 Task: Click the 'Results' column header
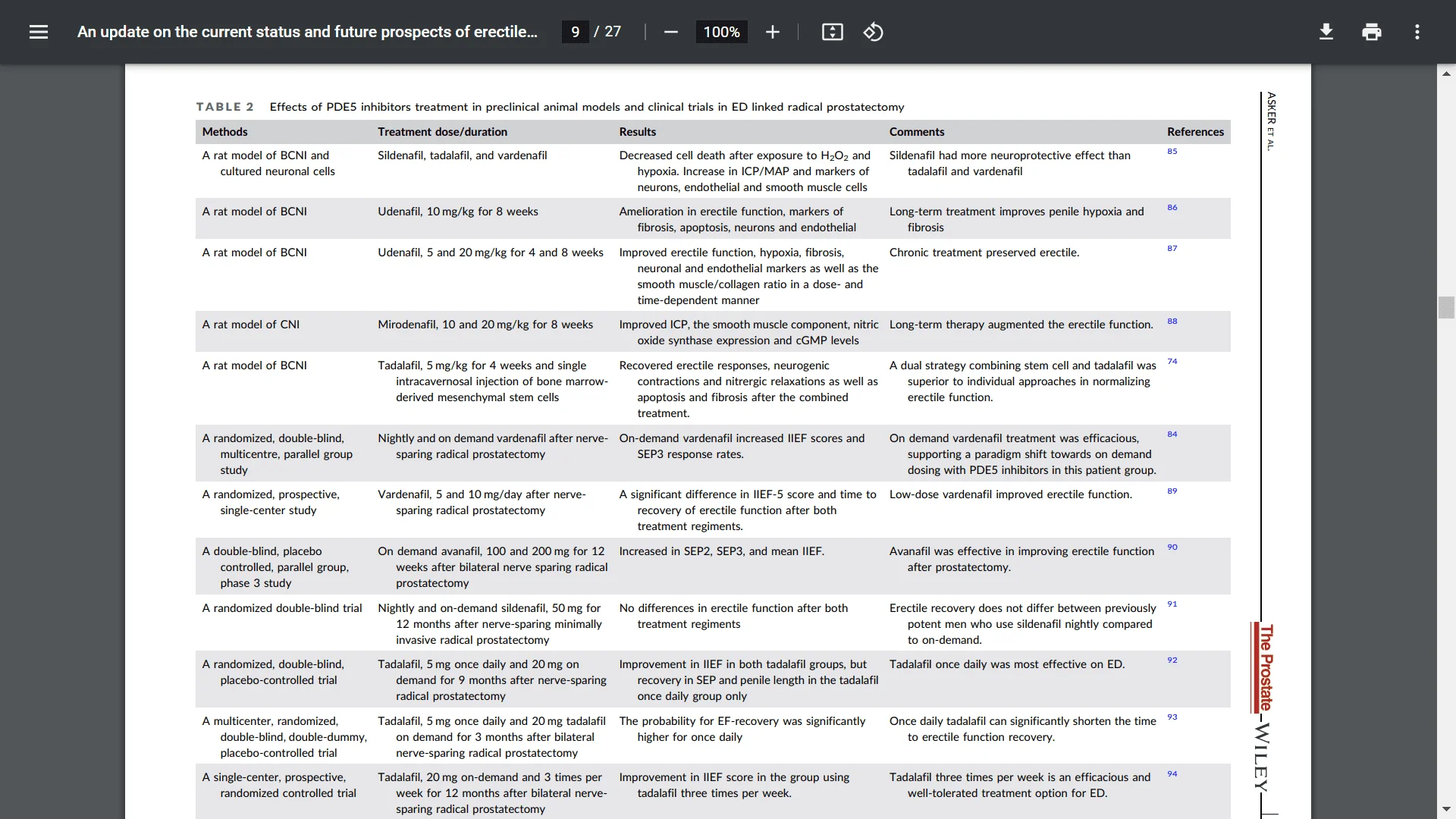click(637, 132)
